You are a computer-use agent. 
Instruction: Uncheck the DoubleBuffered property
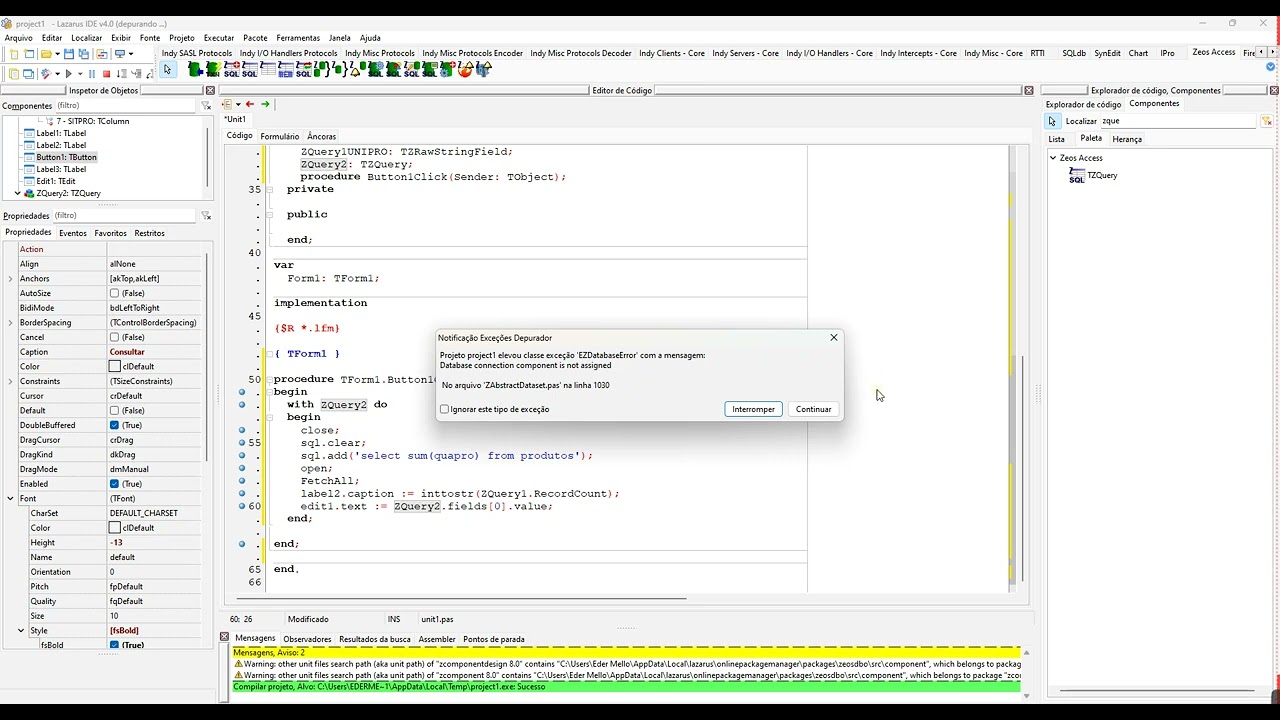click(x=114, y=425)
